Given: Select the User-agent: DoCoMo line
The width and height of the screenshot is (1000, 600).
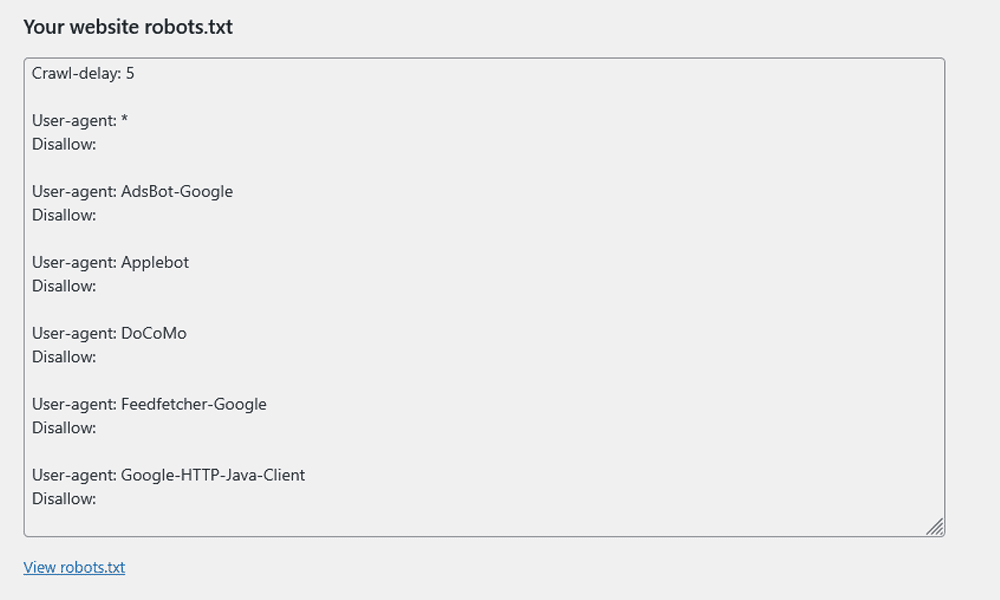Looking at the screenshot, I should point(109,334).
